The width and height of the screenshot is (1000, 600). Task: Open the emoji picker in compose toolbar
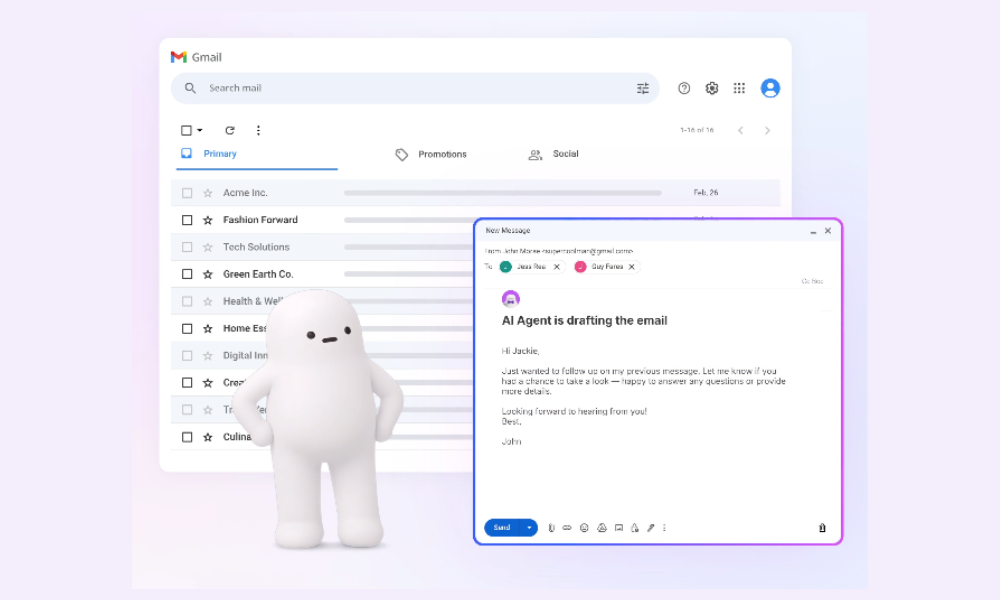tap(584, 528)
